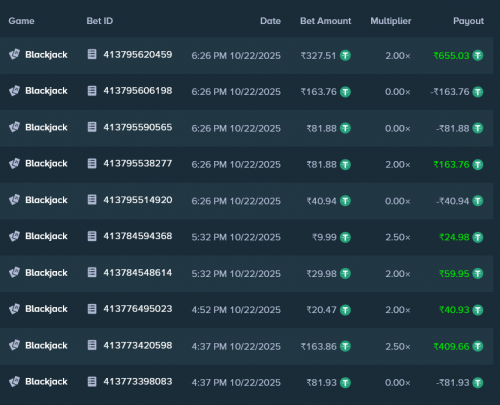Click the ₹29.98 bet amount
Viewport: 500px width, 405px height.
pyautogui.click(x=321, y=274)
